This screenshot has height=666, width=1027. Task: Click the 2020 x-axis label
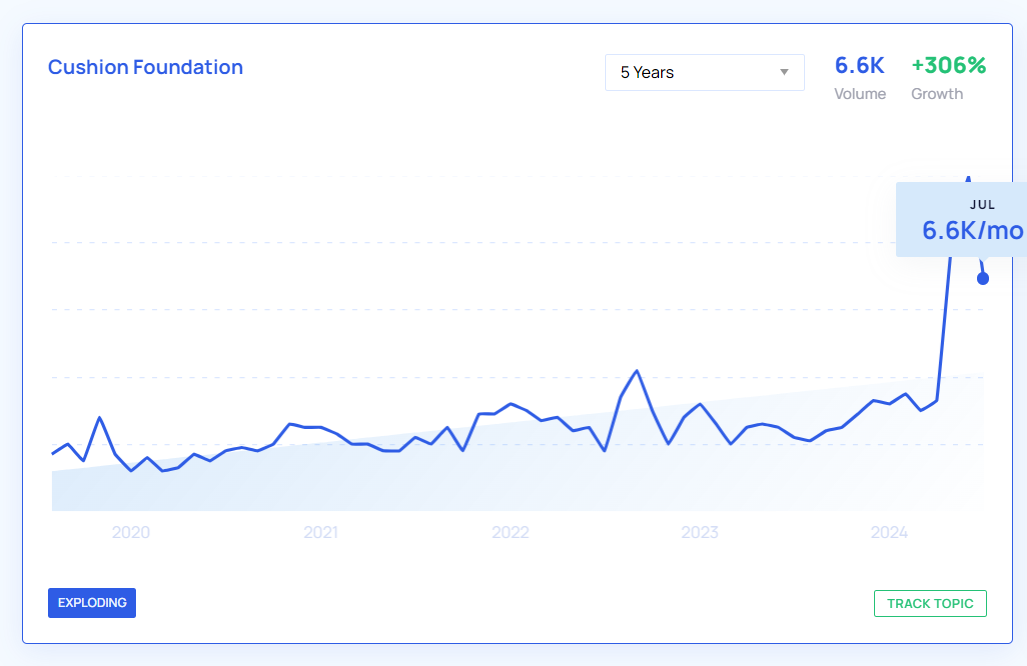coord(131,533)
